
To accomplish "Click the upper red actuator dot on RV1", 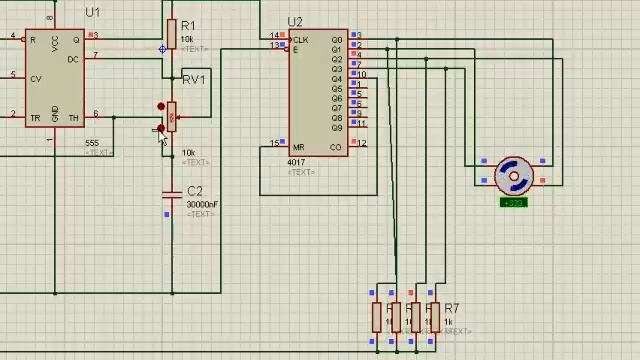I will click(161, 107).
